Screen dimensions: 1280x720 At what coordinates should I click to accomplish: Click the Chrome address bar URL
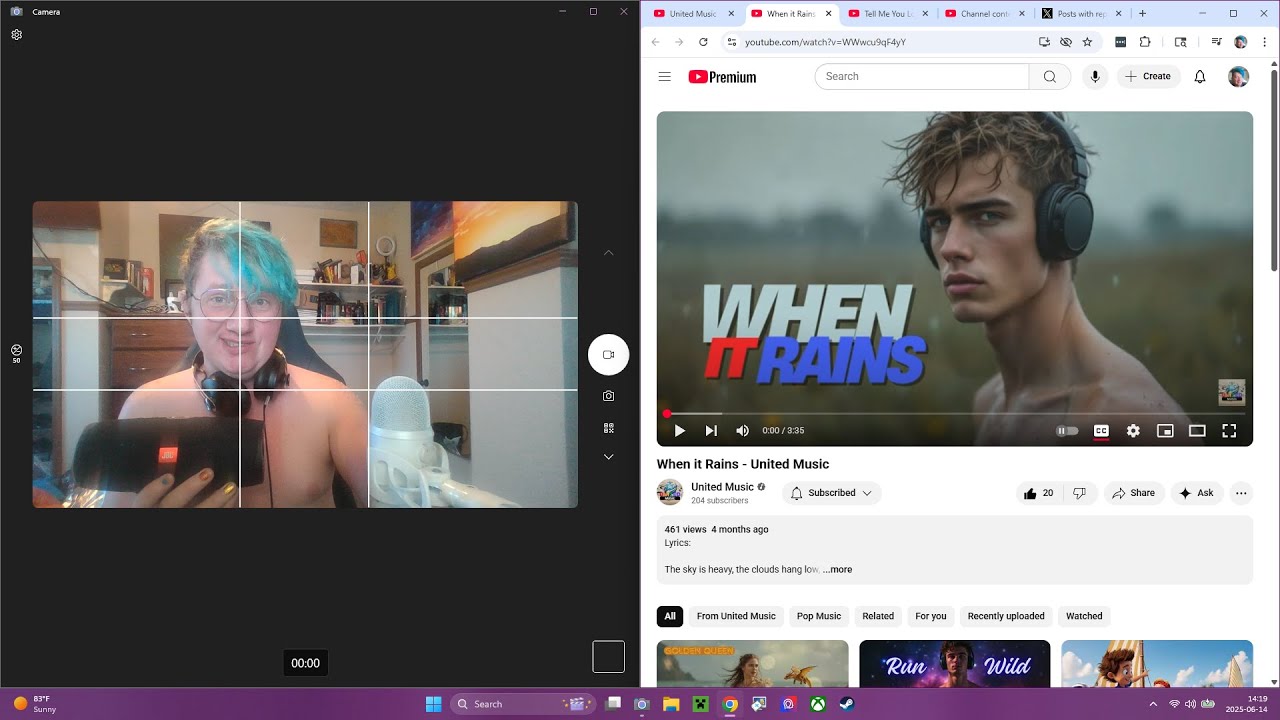[825, 42]
